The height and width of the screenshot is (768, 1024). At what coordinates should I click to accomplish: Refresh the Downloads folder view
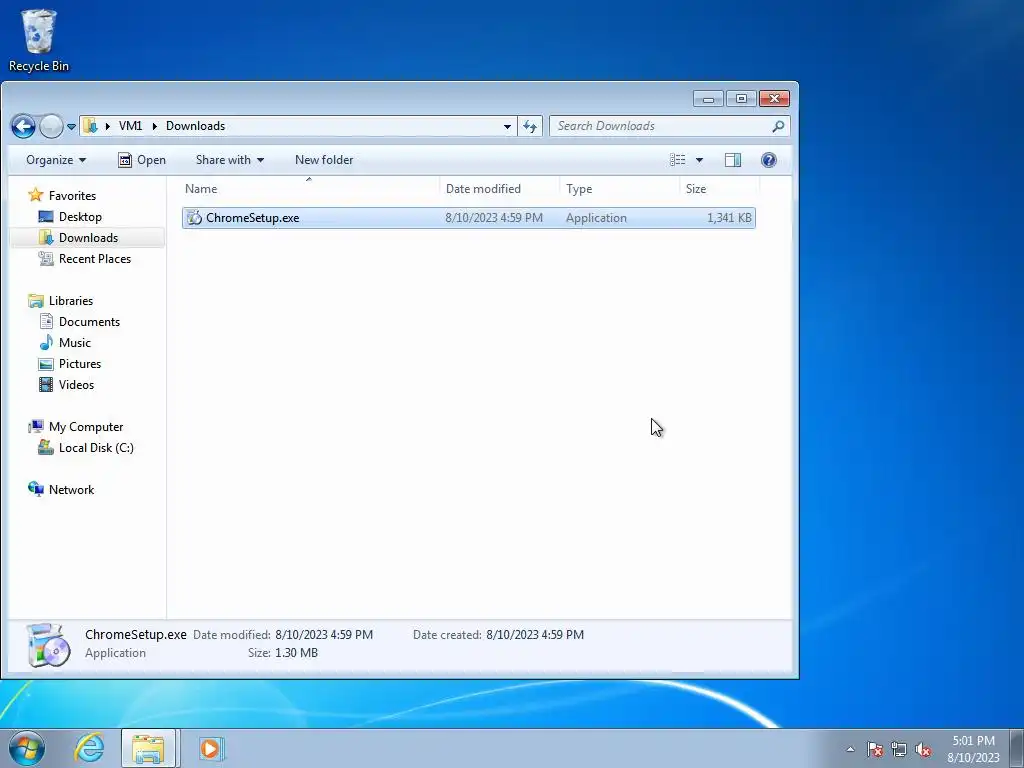tap(530, 126)
